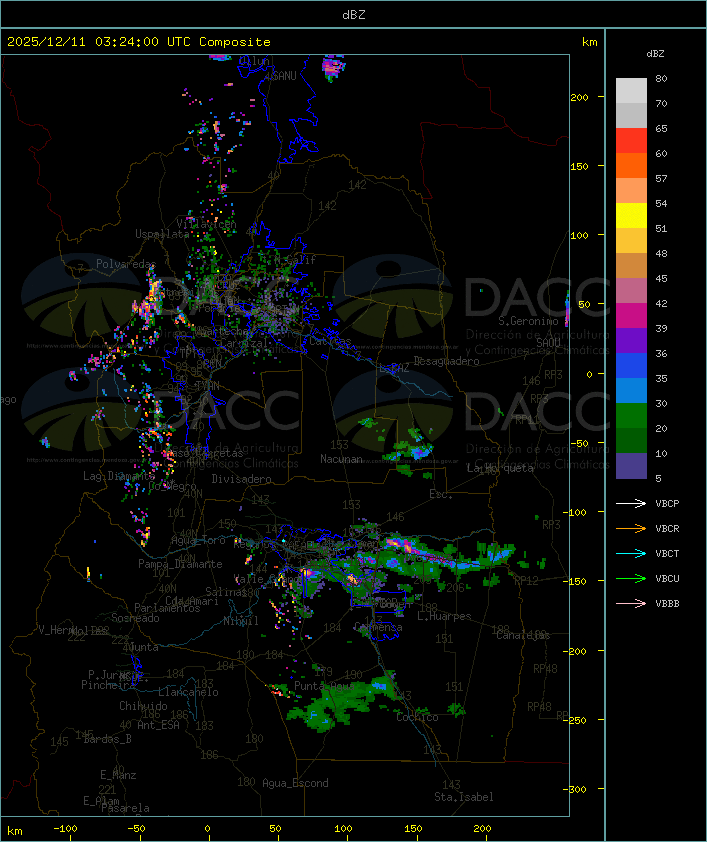Click the Pasarela place label
707x842 pixels.
point(125,808)
